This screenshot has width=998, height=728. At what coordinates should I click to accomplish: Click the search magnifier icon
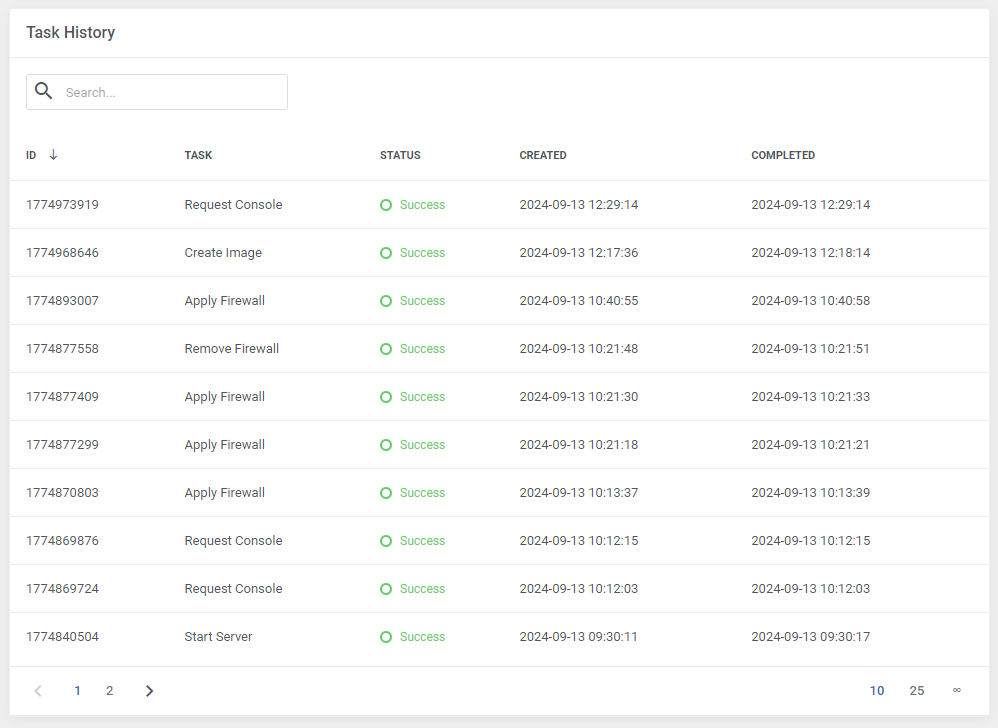tap(43, 91)
